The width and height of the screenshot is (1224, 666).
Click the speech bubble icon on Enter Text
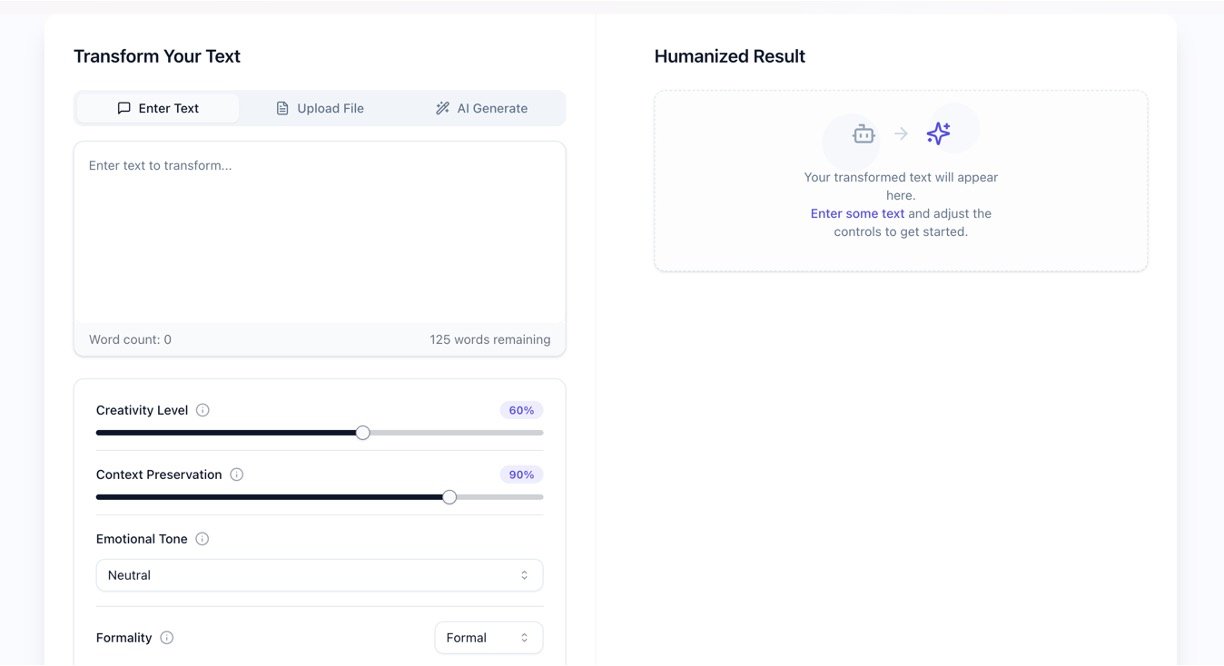click(124, 108)
